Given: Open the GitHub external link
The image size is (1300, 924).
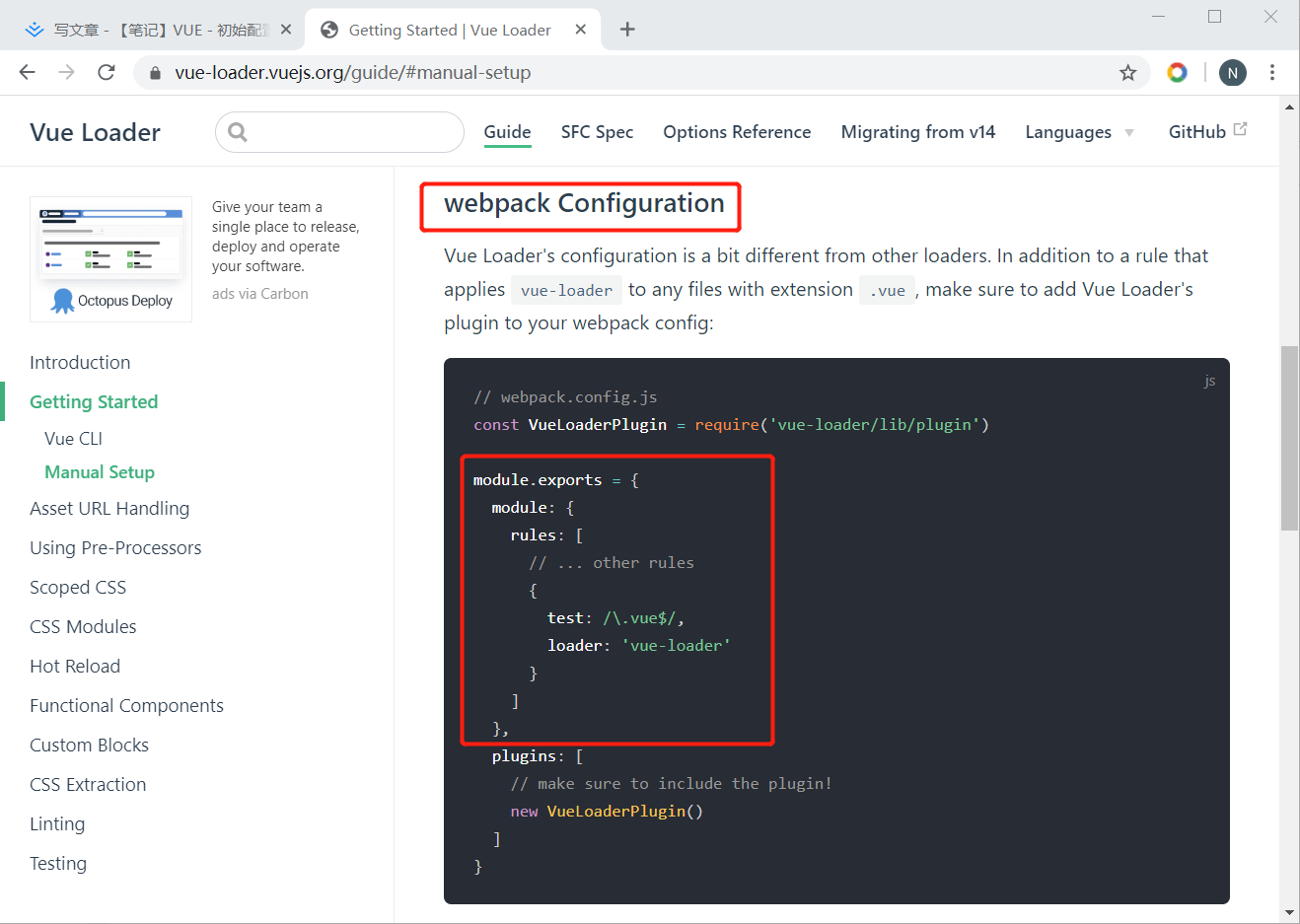Looking at the screenshot, I should coord(1206,132).
